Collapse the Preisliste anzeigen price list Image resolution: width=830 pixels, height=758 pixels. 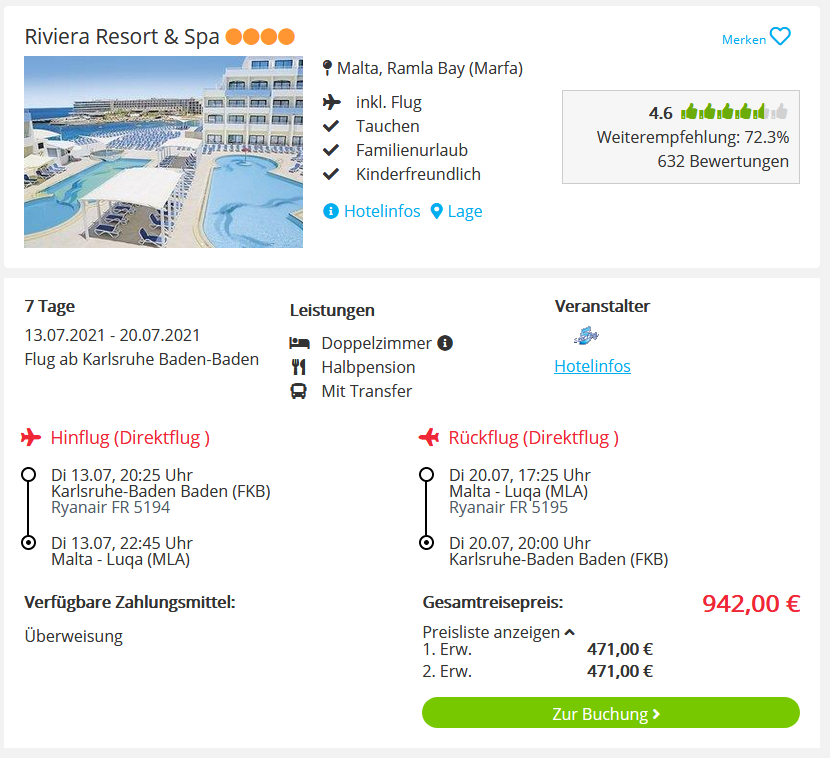click(498, 632)
